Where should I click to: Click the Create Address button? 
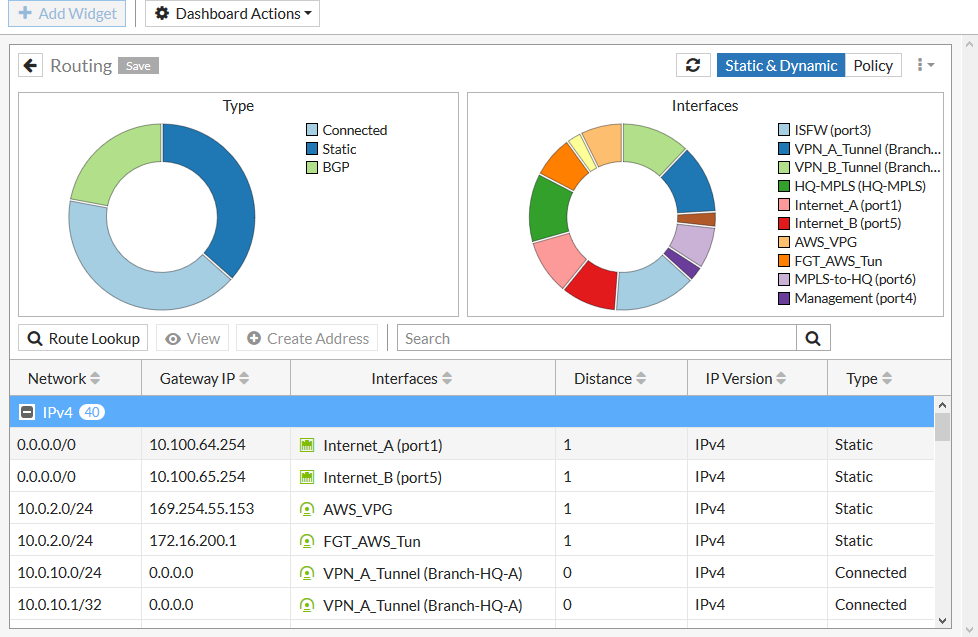[x=306, y=337]
